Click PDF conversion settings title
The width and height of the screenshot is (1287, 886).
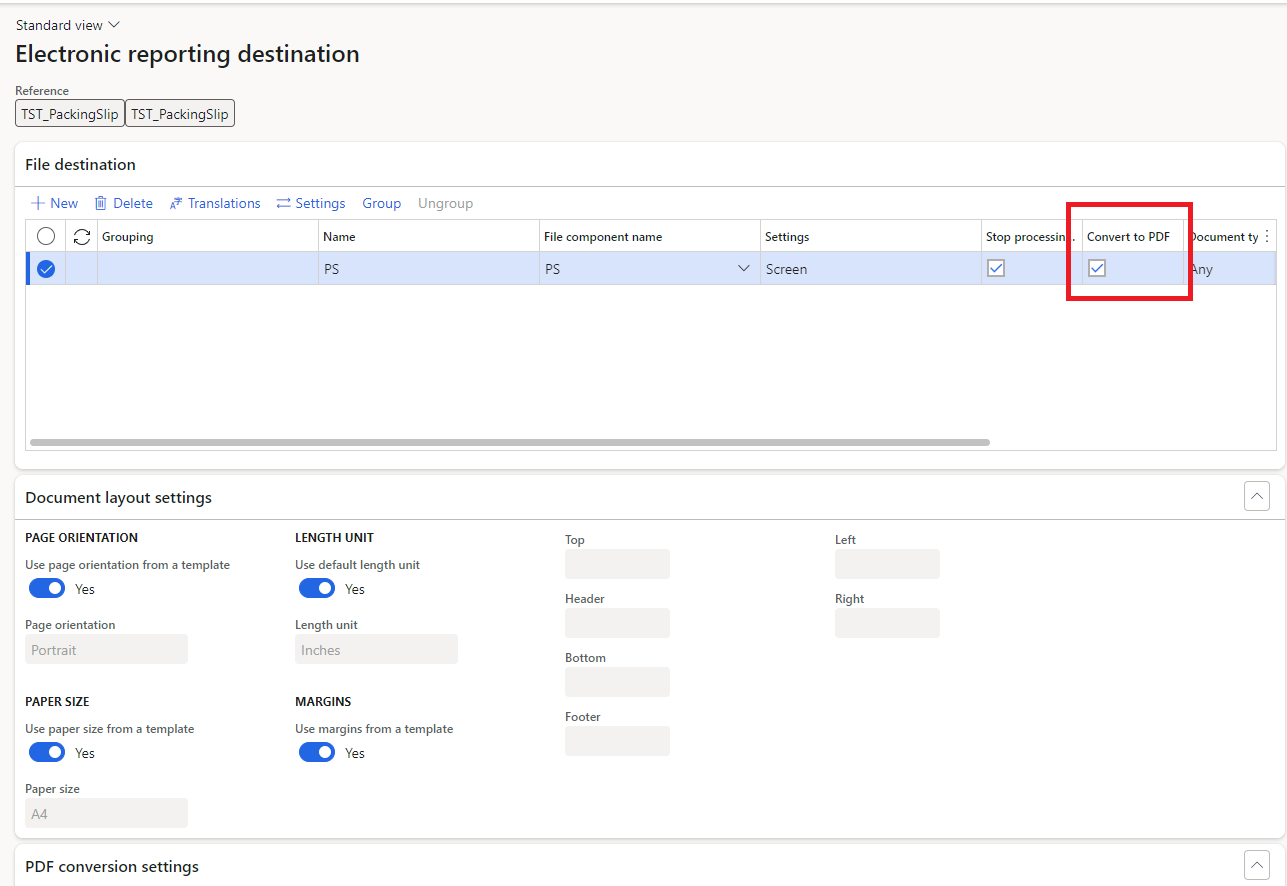click(x=112, y=866)
